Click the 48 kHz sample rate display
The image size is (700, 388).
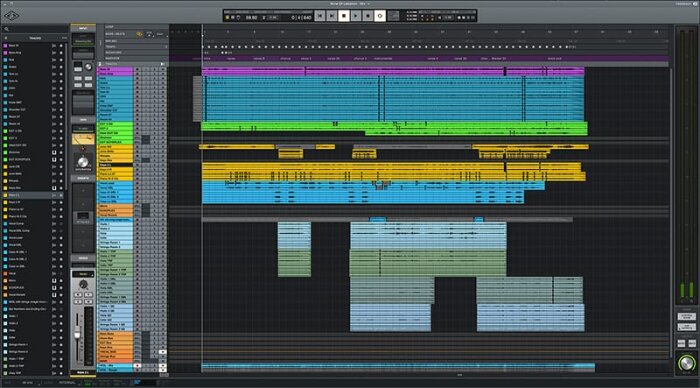(x=27, y=383)
